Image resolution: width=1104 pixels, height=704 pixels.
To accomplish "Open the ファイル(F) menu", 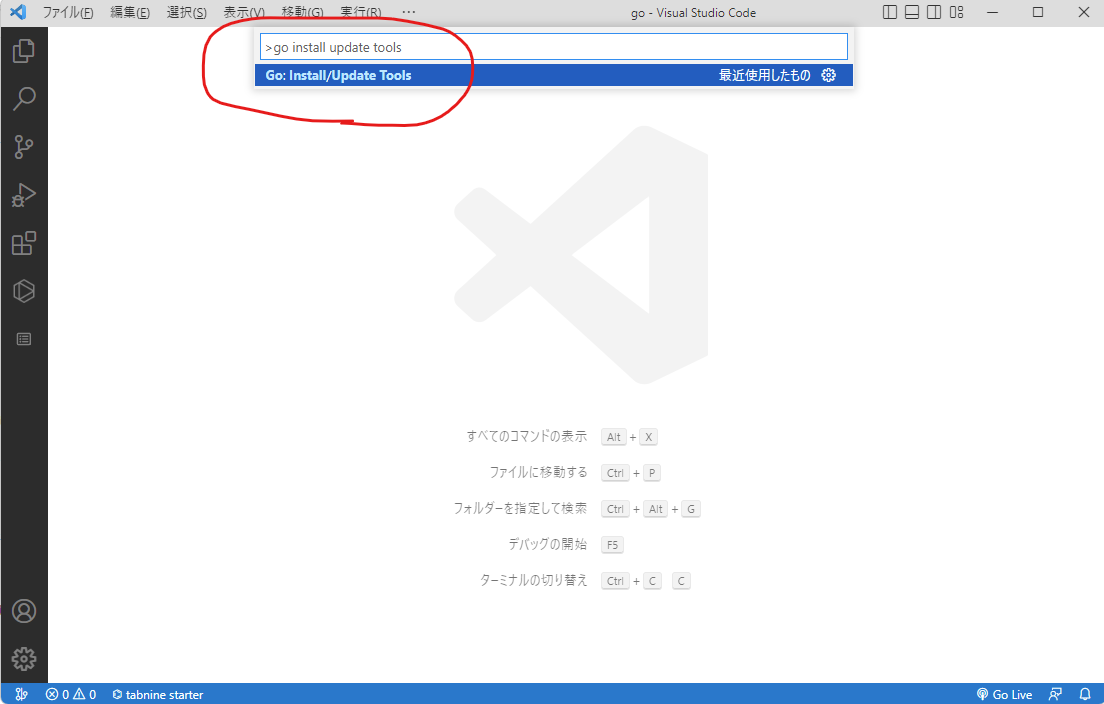I will (68, 12).
